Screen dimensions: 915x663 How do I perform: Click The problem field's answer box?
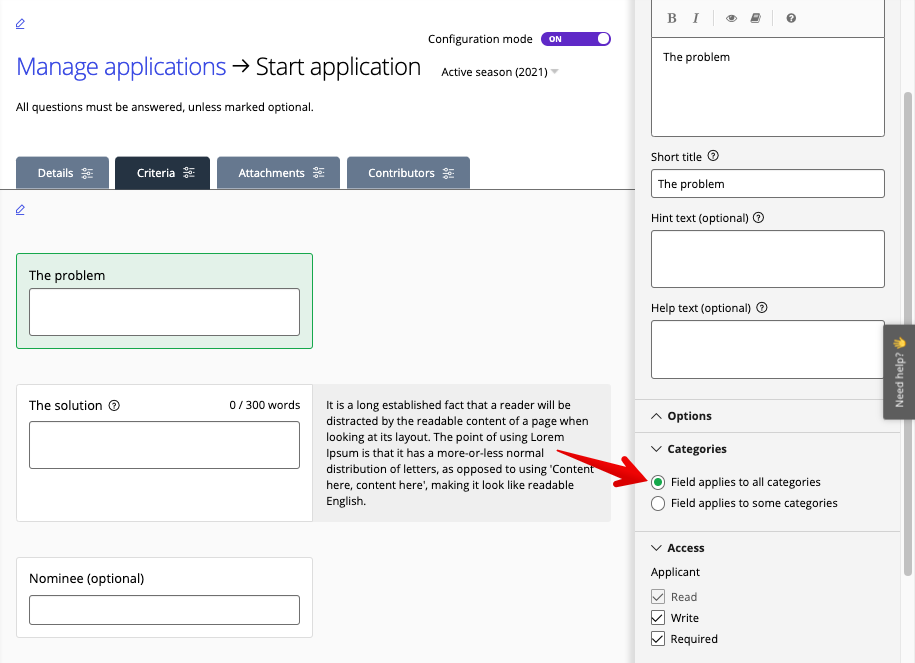165,312
